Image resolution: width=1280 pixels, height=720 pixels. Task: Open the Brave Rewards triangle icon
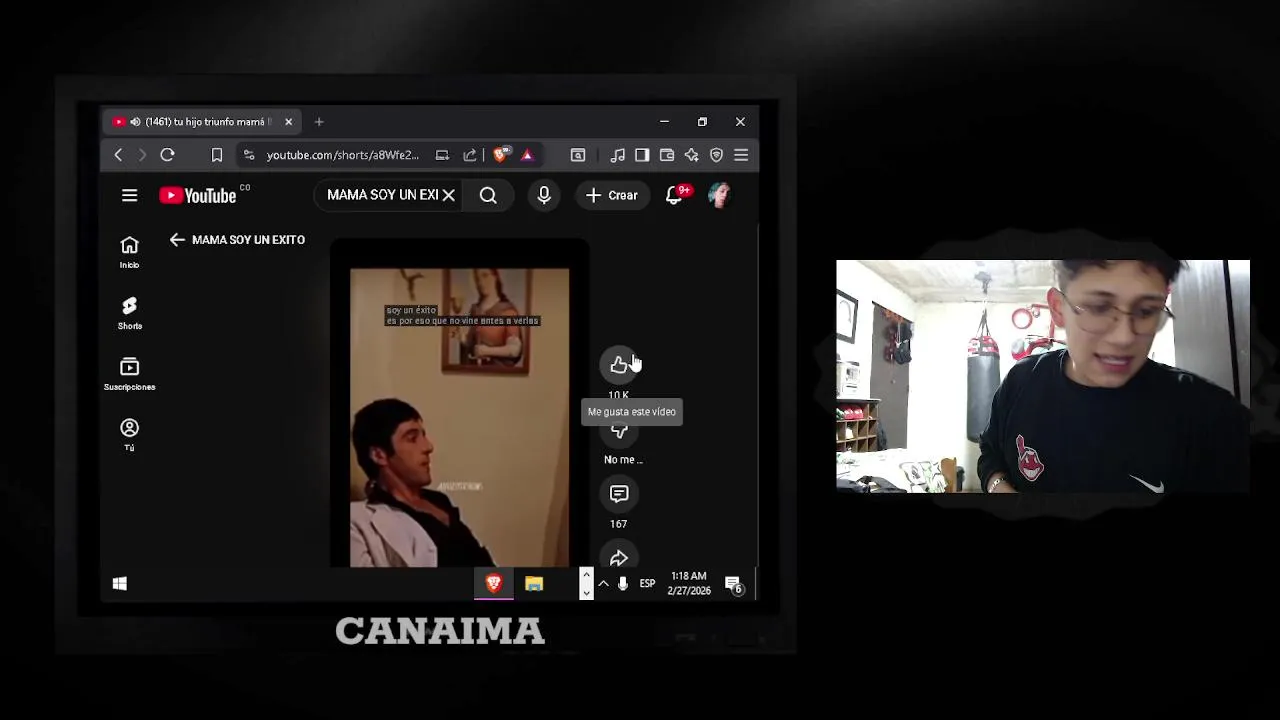coord(527,155)
